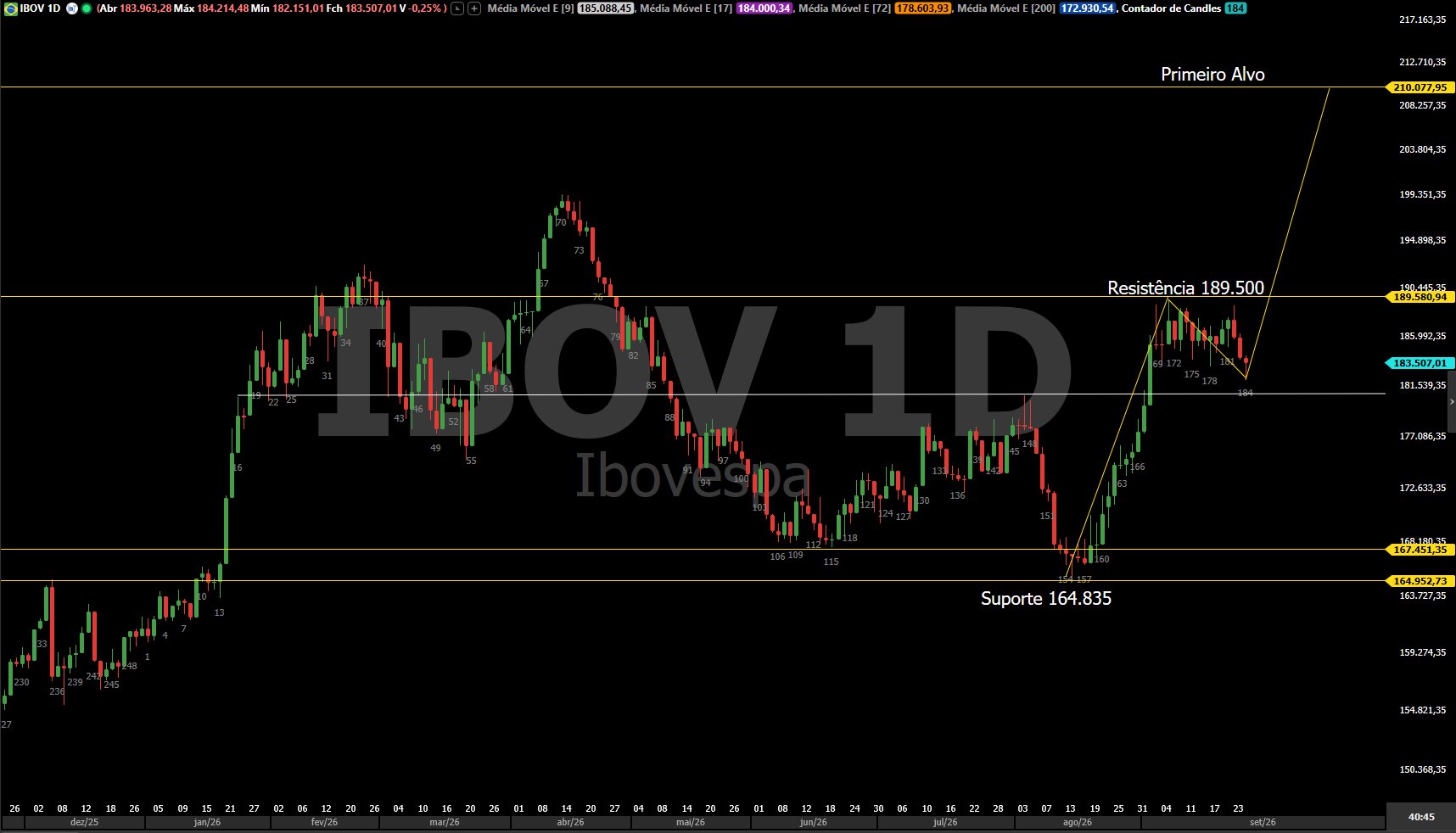
Task: Click the jul/26 month on the time axis
Action: tap(945, 823)
